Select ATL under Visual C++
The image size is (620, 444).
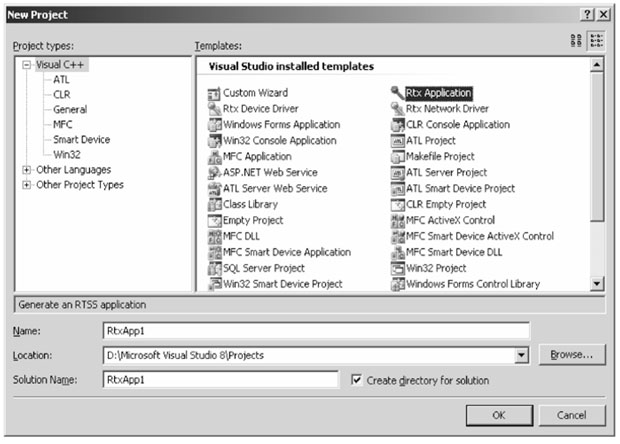coord(61,80)
